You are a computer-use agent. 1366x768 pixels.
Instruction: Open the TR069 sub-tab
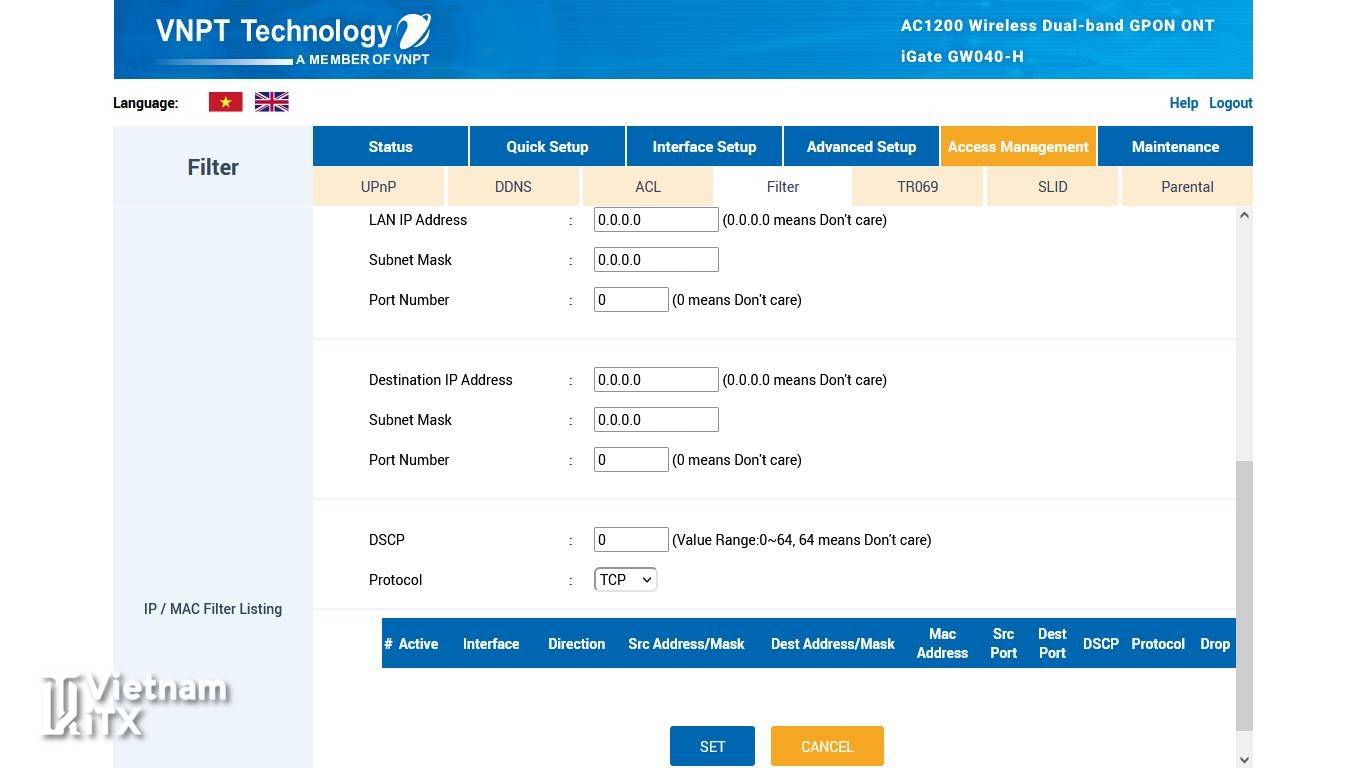(917, 187)
